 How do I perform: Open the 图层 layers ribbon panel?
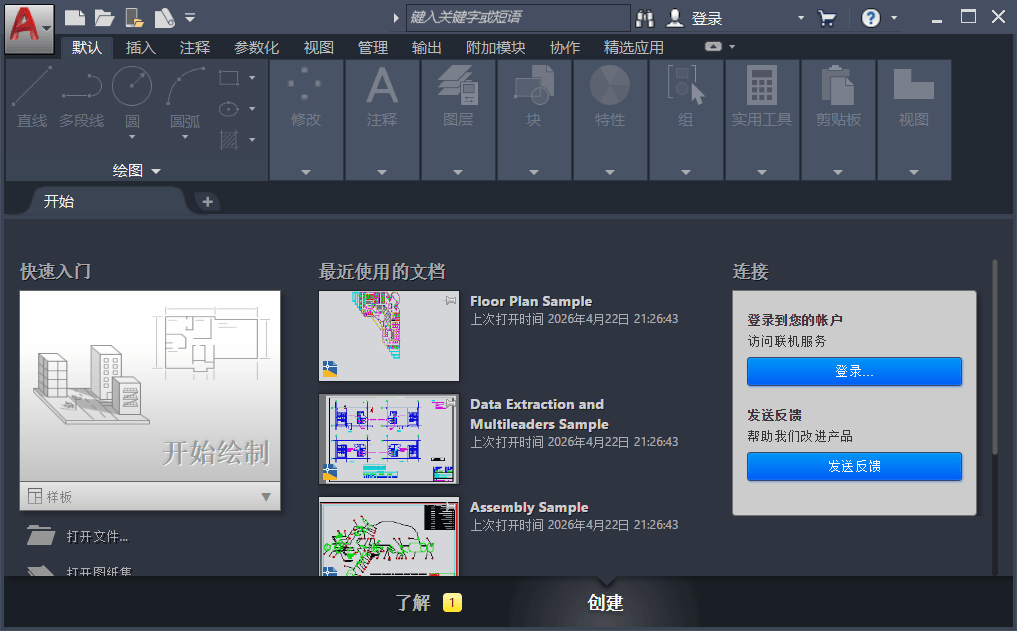[x=458, y=120]
